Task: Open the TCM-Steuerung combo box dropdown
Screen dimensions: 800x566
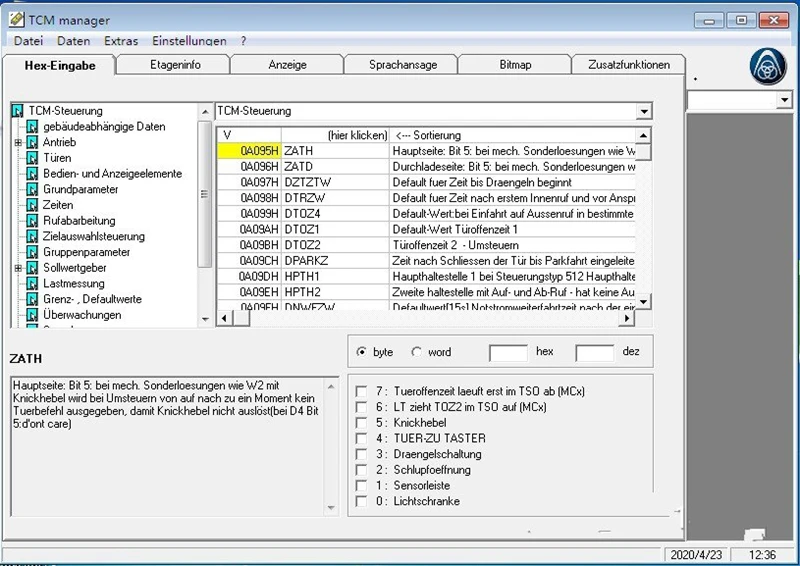Action: 644,111
